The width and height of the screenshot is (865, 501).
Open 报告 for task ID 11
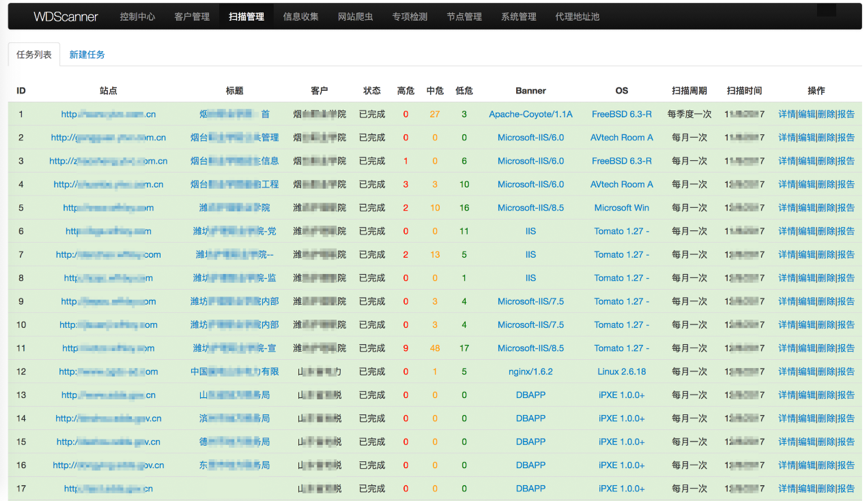pos(846,348)
